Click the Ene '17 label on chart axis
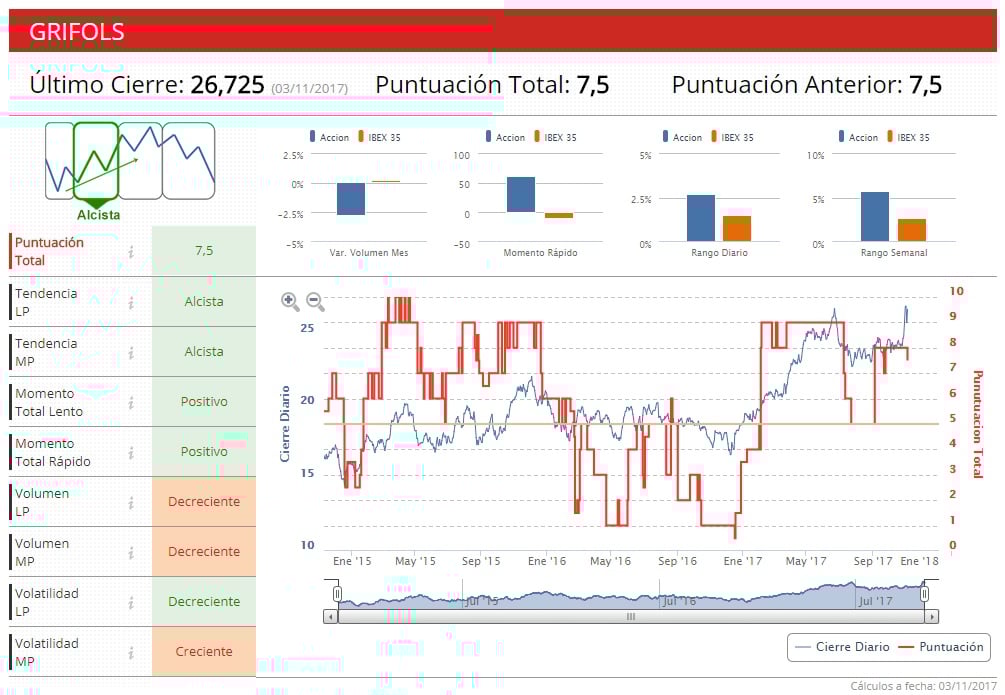 point(742,561)
